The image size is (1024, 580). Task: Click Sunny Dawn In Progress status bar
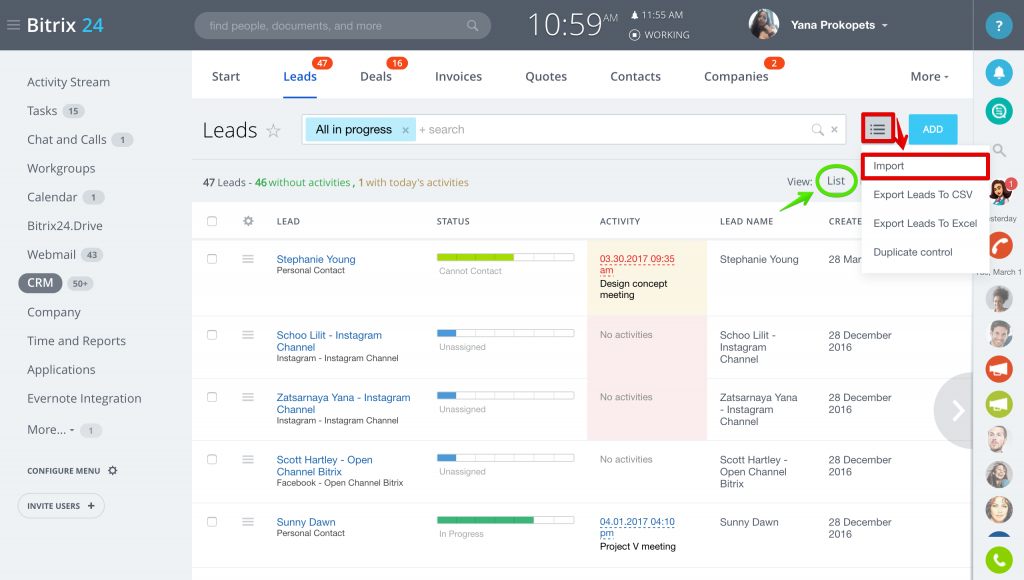point(505,520)
